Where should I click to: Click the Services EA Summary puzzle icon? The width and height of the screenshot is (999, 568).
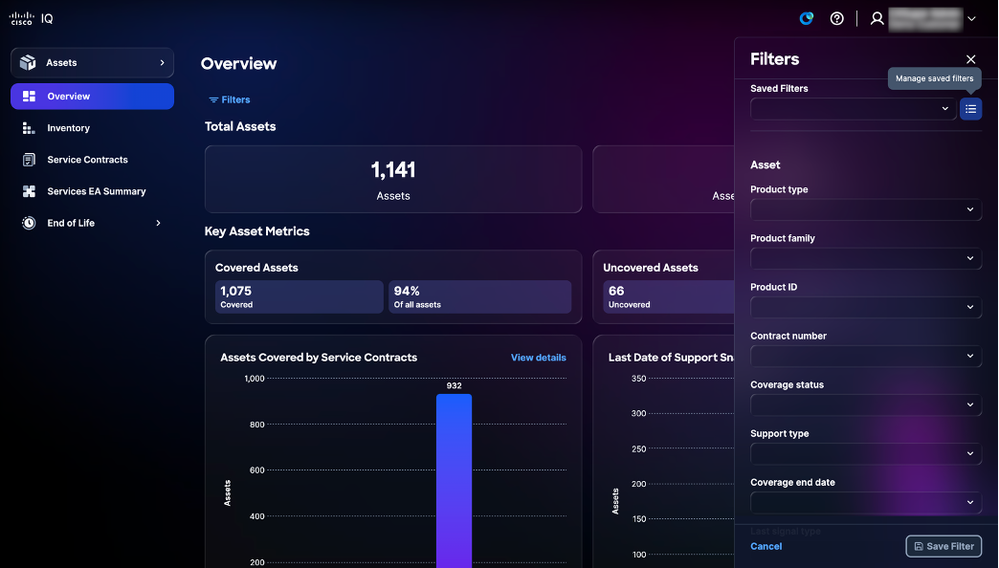[29, 191]
